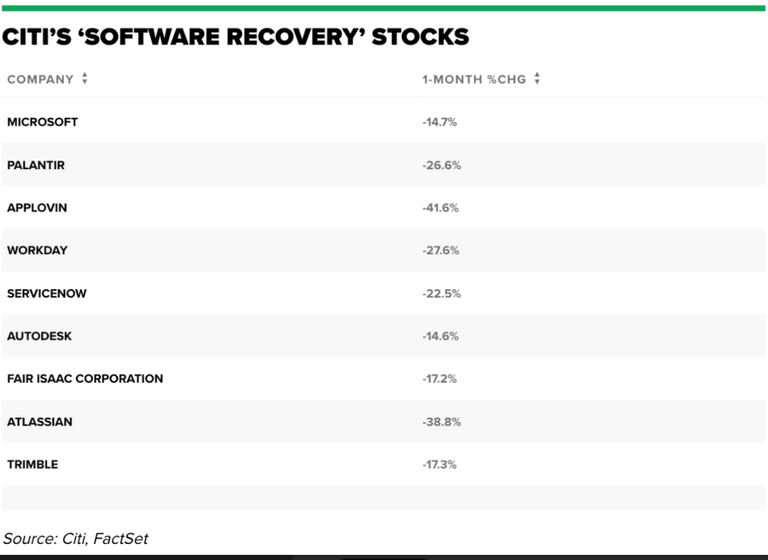Click AppLovin's -41.6% change value
This screenshot has width=768, height=560.
click(x=441, y=208)
